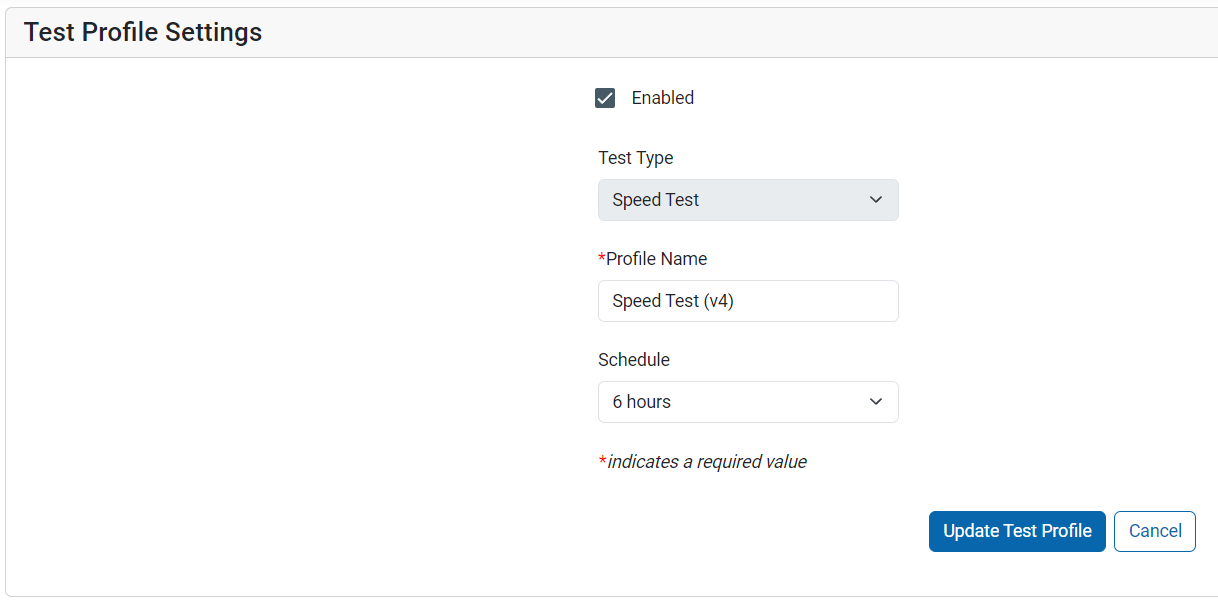The image size is (1218, 602).
Task: Click the Schedule label
Action: coord(634,360)
